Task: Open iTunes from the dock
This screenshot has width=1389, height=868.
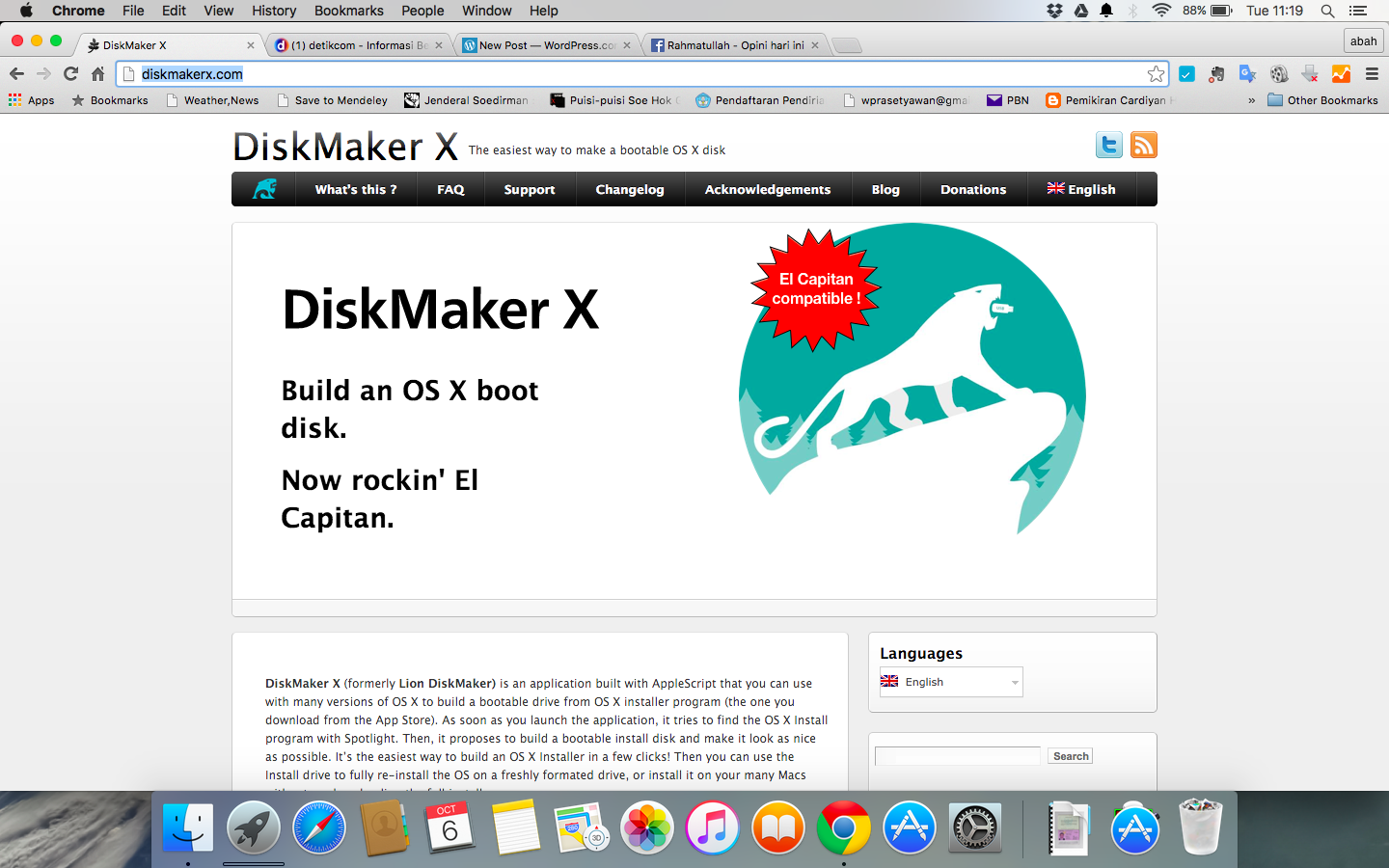Action: click(712, 827)
